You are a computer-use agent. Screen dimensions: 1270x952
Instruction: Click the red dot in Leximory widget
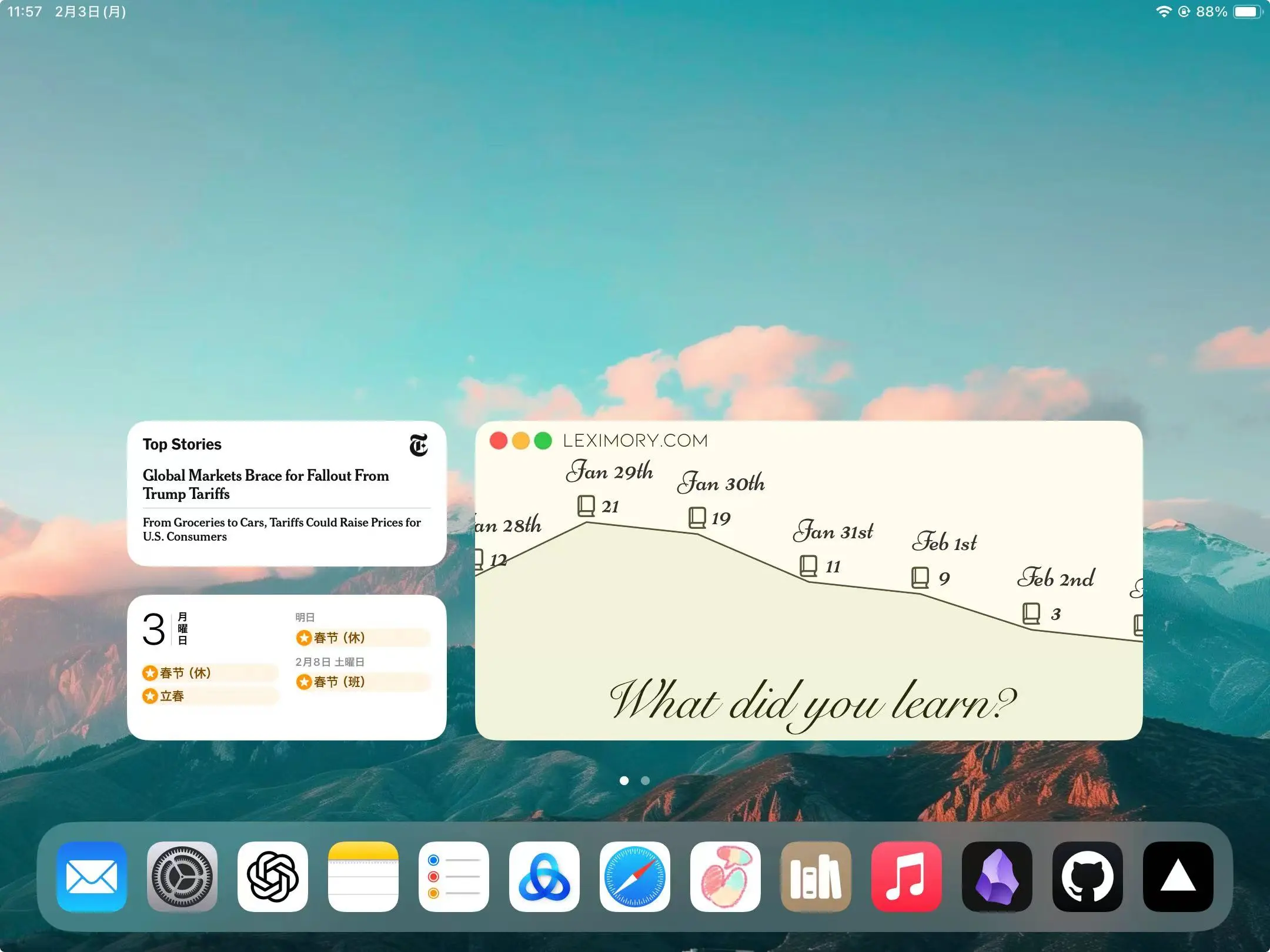(499, 441)
